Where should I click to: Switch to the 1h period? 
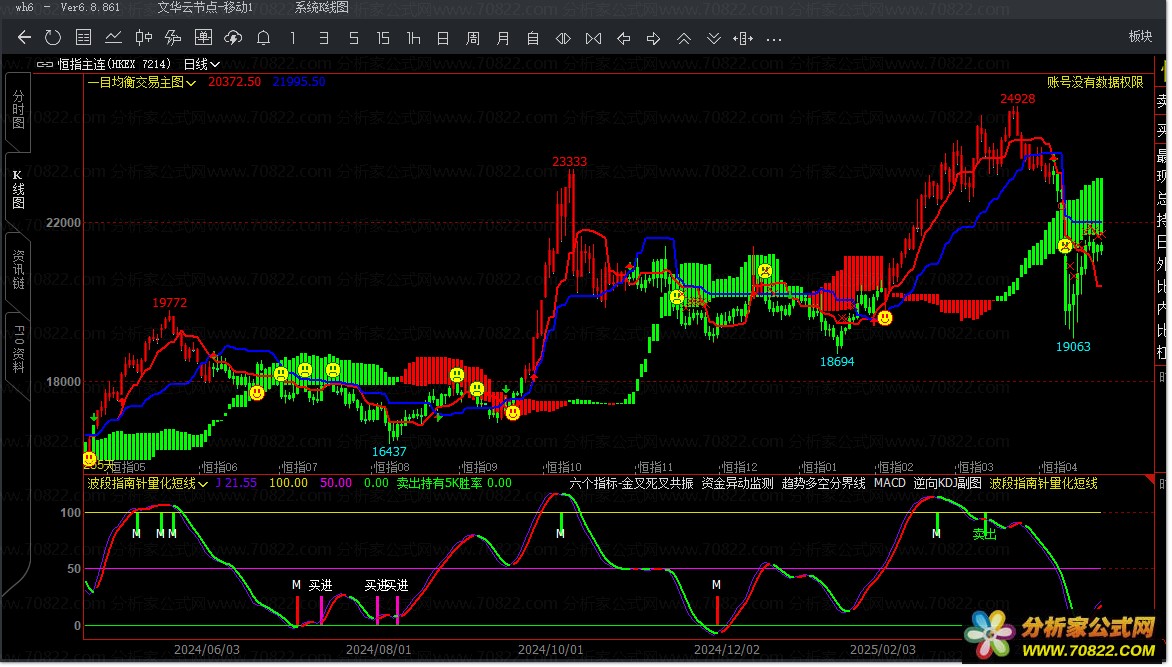(413, 39)
